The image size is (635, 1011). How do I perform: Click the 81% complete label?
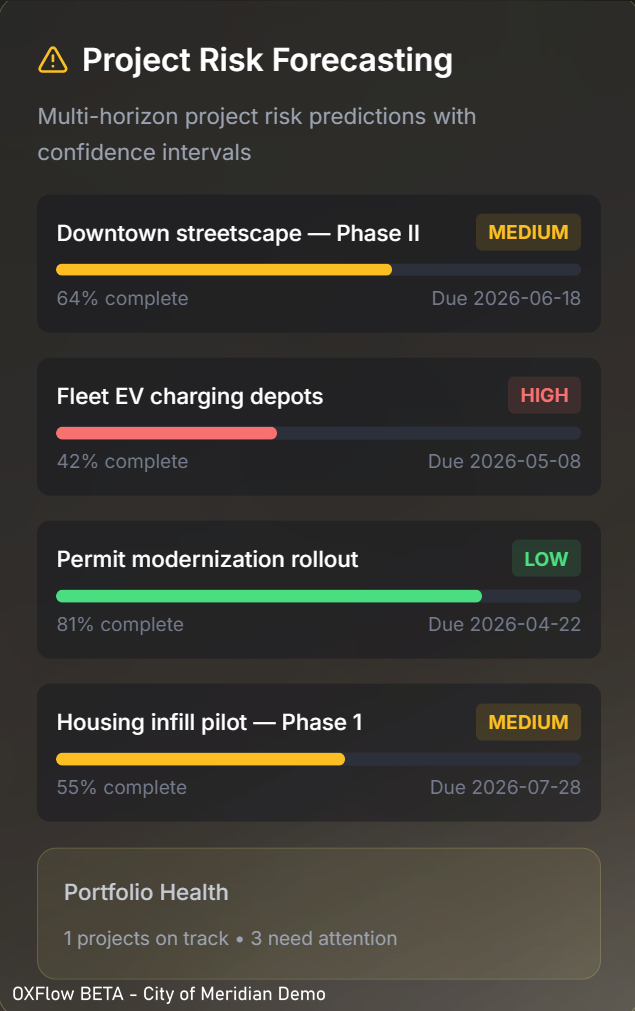point(120,624)
